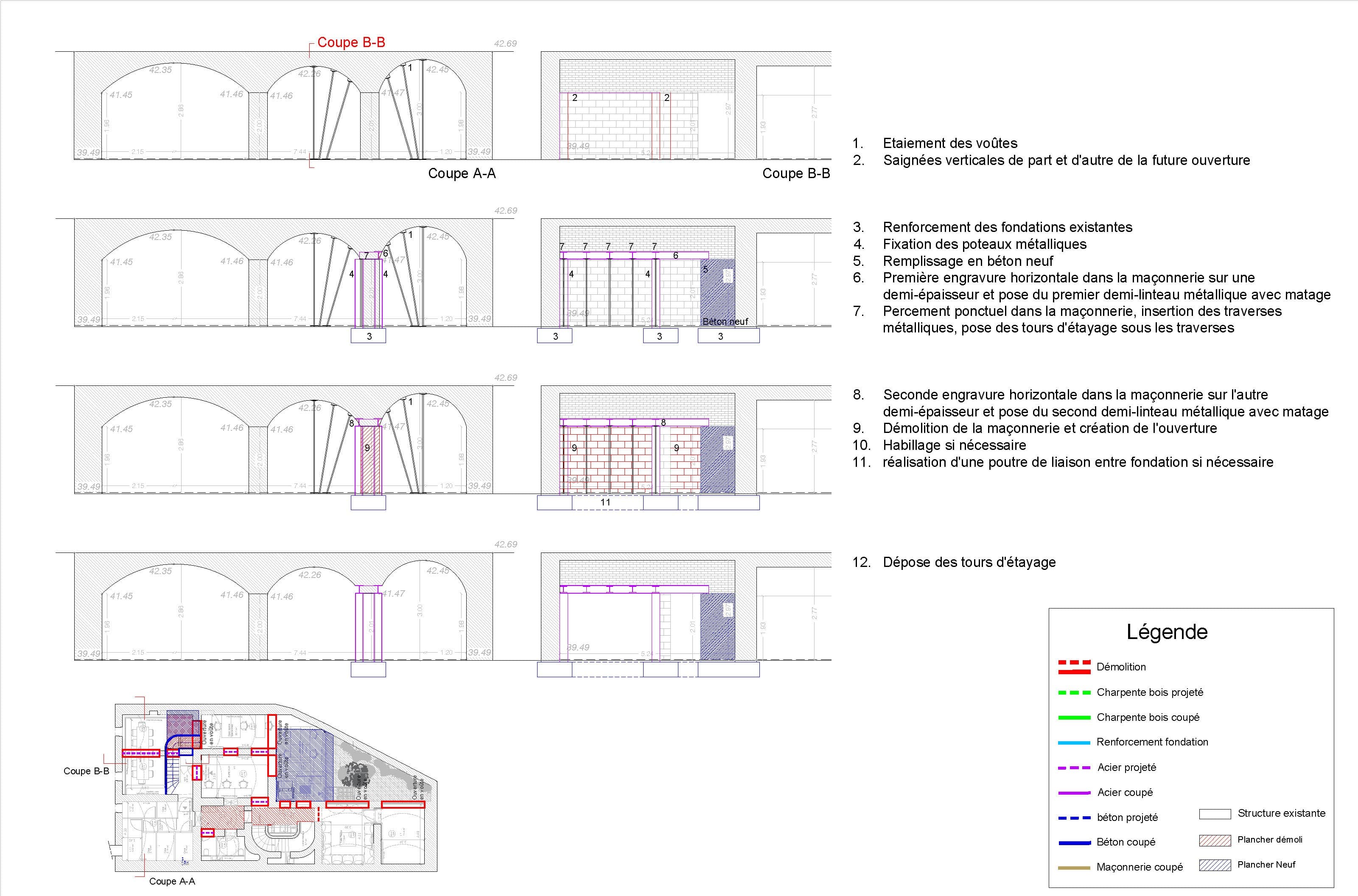Image resolution: width=1358 pixels, height=896 pixels.
Task: Select the Plancher Neuf hatch swatch
Action: 1215,865
